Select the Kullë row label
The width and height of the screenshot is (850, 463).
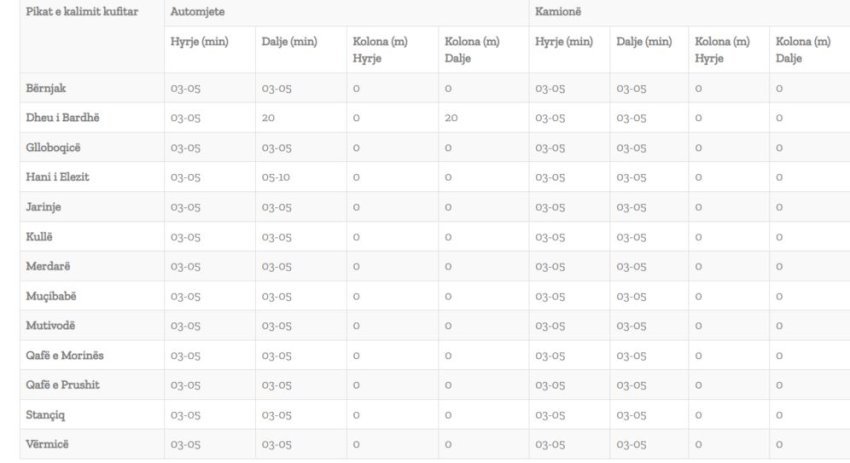[x=39, y=237]
